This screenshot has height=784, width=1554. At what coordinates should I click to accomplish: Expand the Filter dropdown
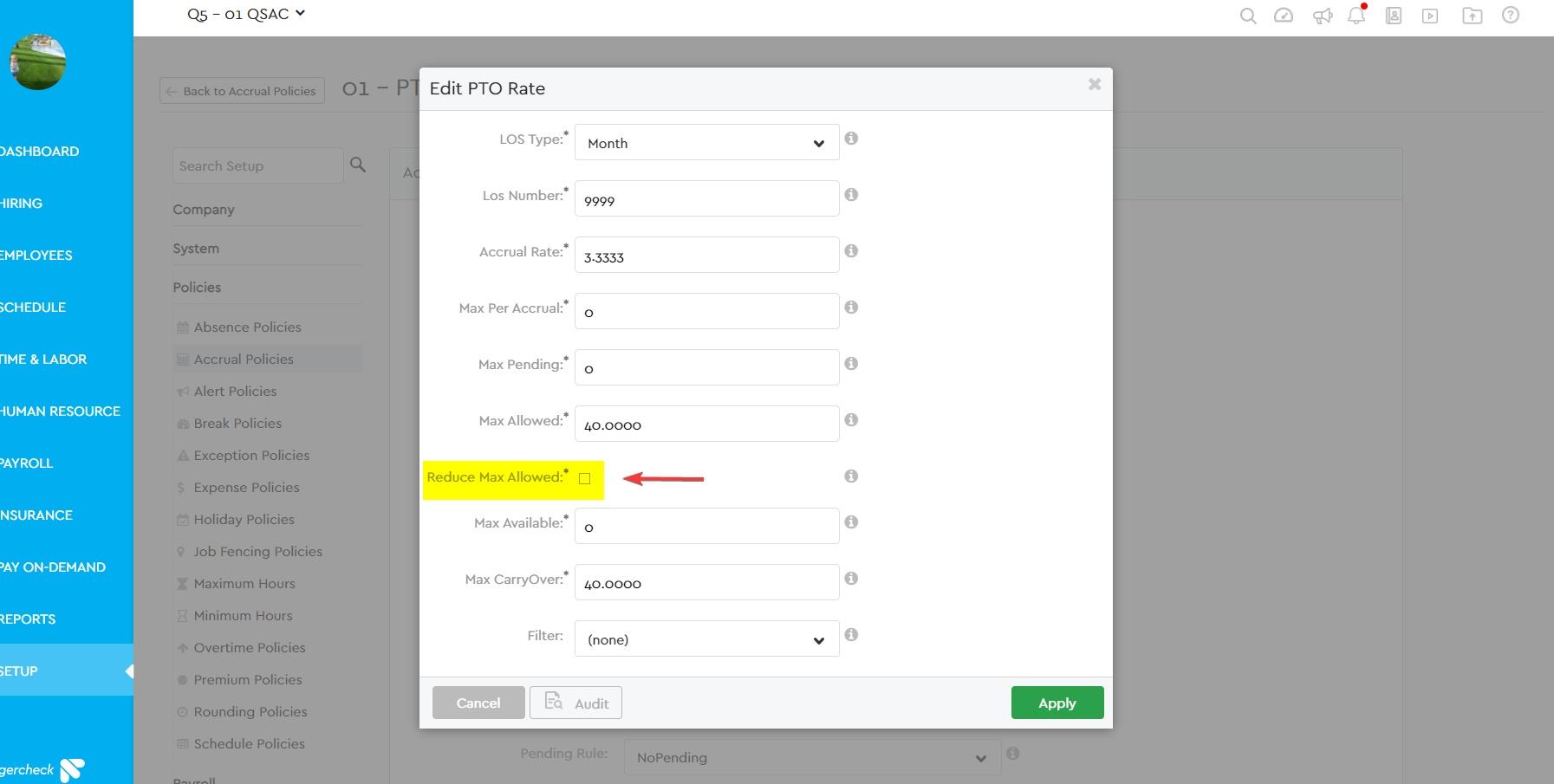[706, 639]
